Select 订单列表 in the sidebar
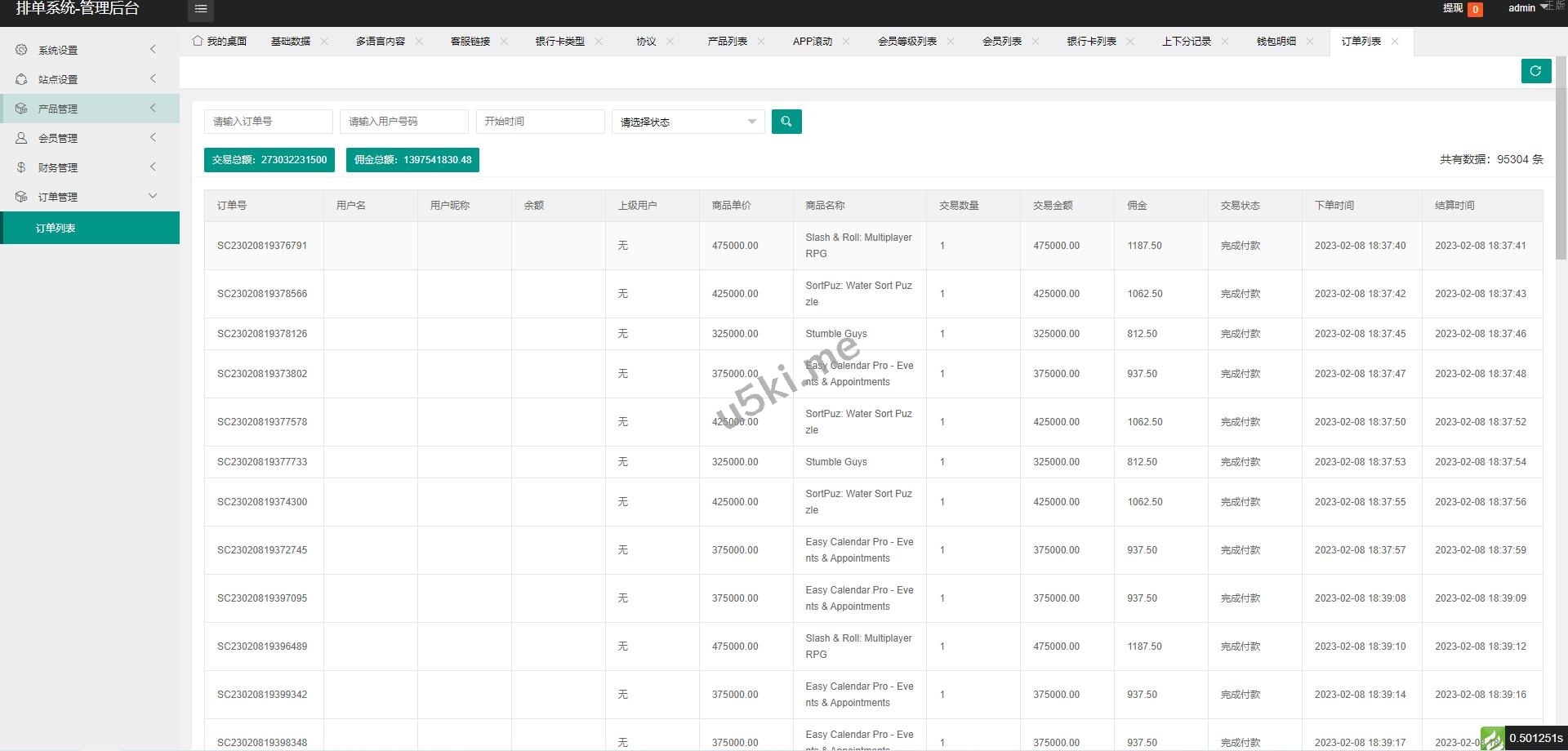Screen dimensions: 1568x751 tap(56, 228)
